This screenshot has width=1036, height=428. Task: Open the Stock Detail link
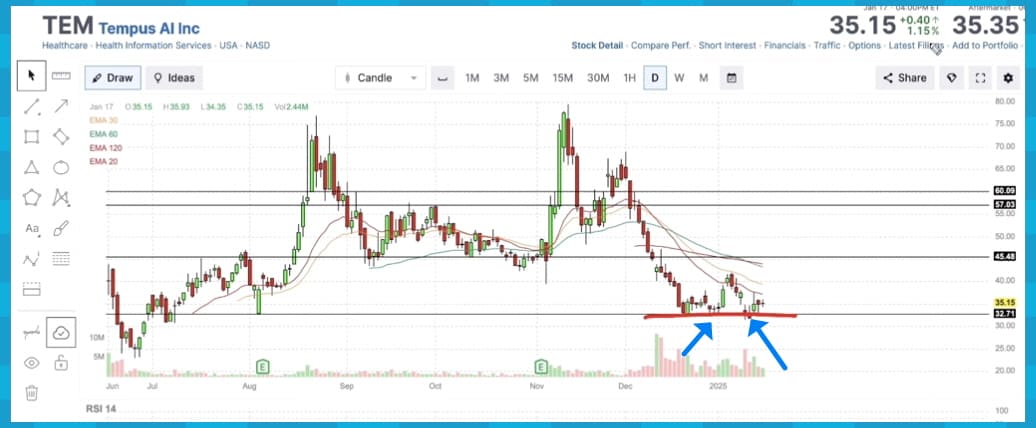(x=597, y=46)
